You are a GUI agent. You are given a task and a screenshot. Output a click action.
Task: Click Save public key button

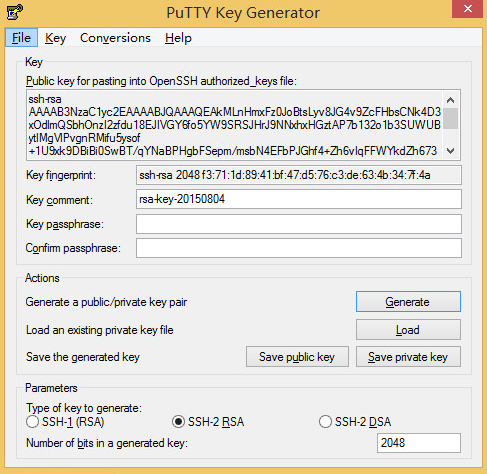click(297, 357)
